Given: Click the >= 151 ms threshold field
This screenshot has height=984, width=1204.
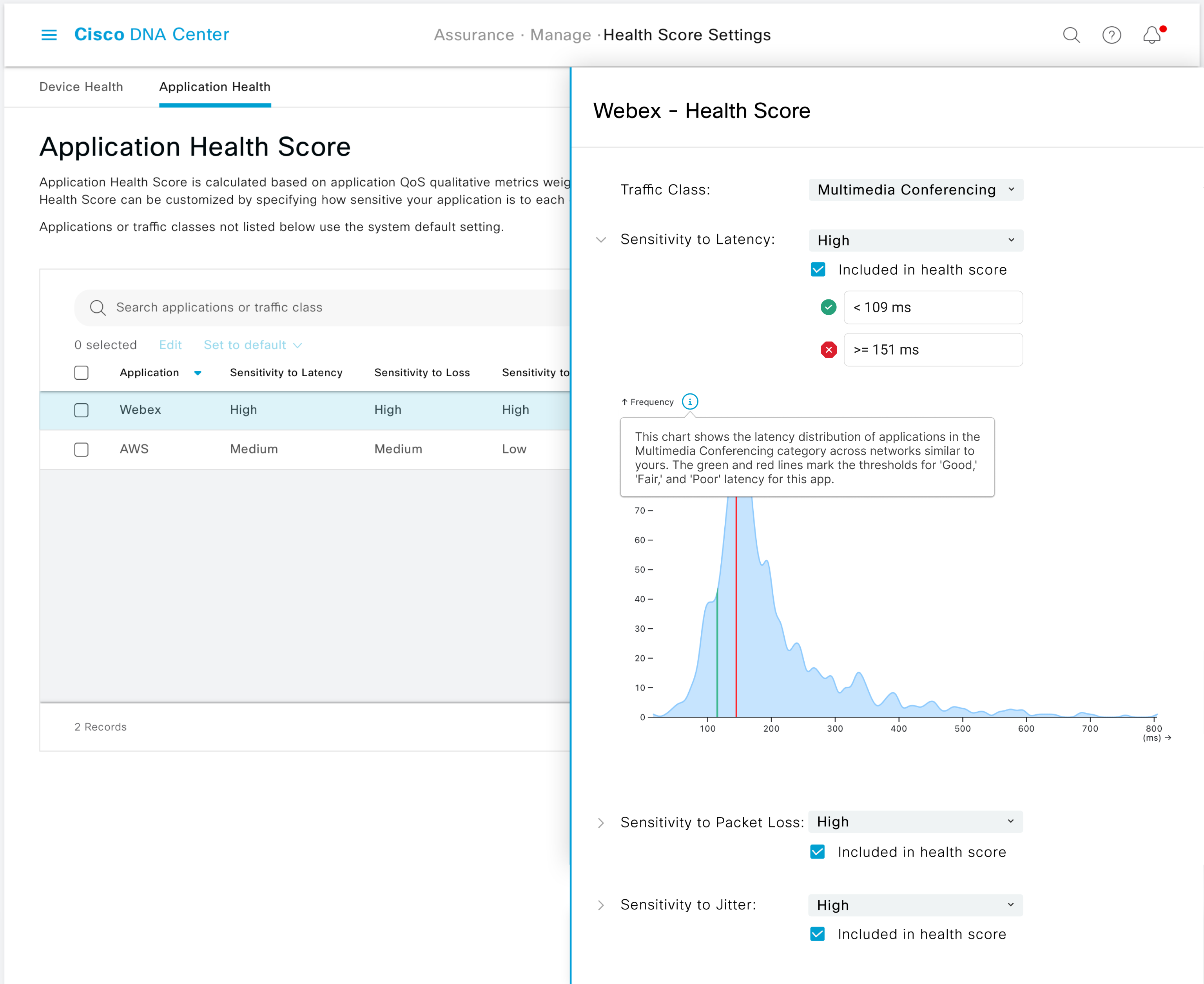Looking at the screenshot, I should click(933, 350).
